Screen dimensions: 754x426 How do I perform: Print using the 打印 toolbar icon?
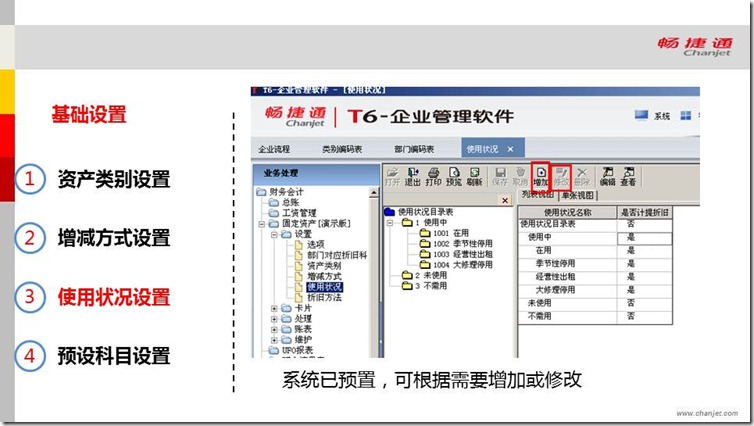(x=433, y=176)
